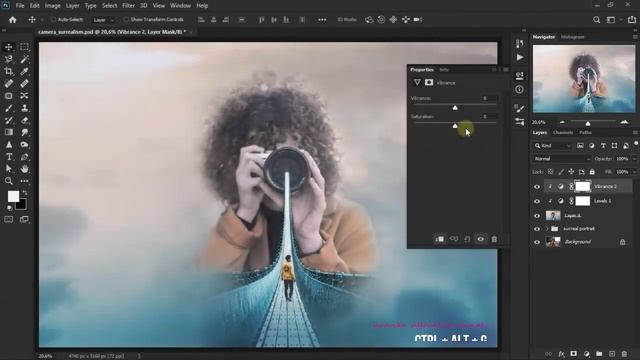Select the Gradient tool
The width and height of the screenshot is (640, 360).
(9, 132)
